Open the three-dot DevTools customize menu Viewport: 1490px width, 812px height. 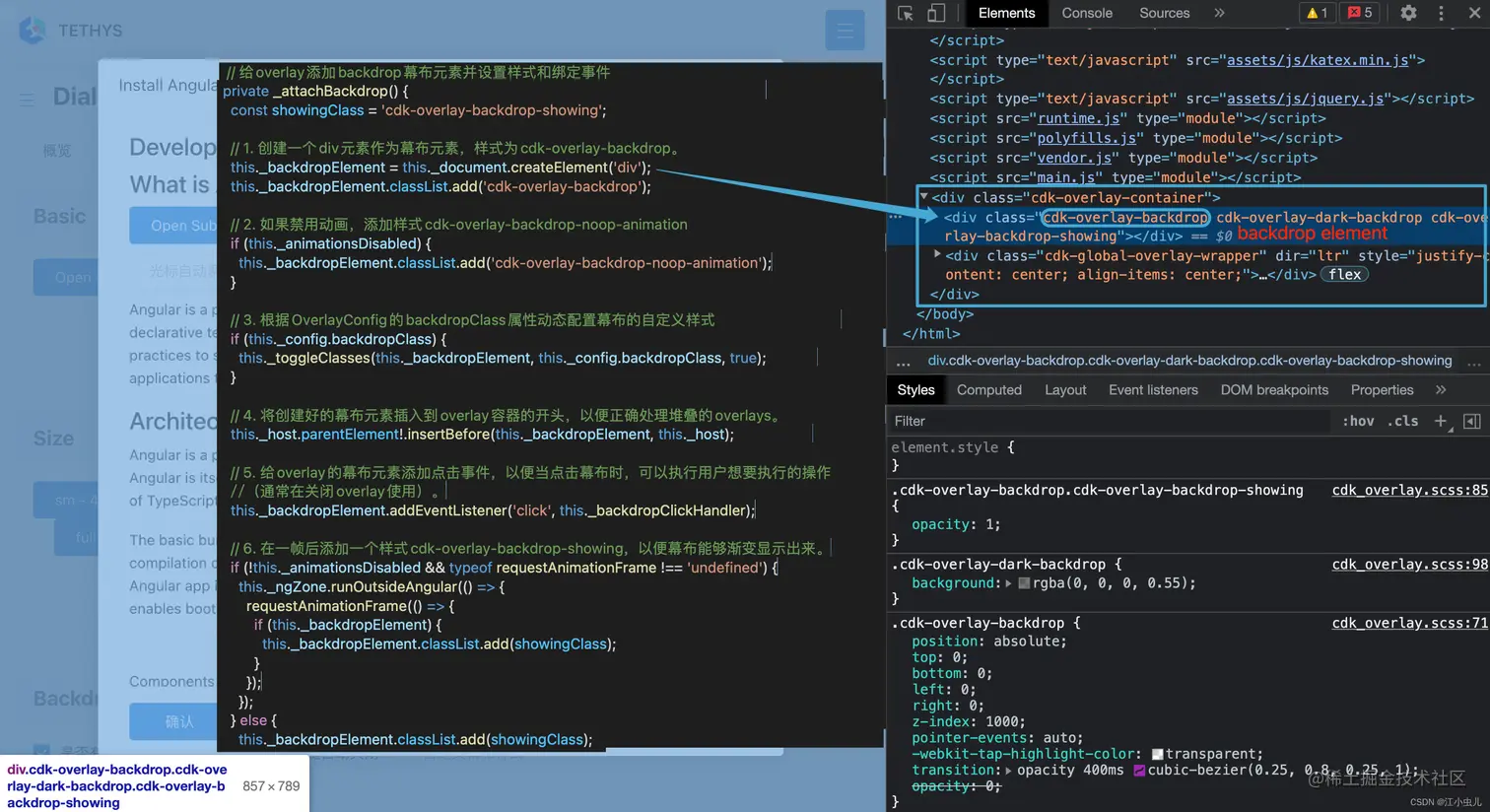coord(1441,13)
